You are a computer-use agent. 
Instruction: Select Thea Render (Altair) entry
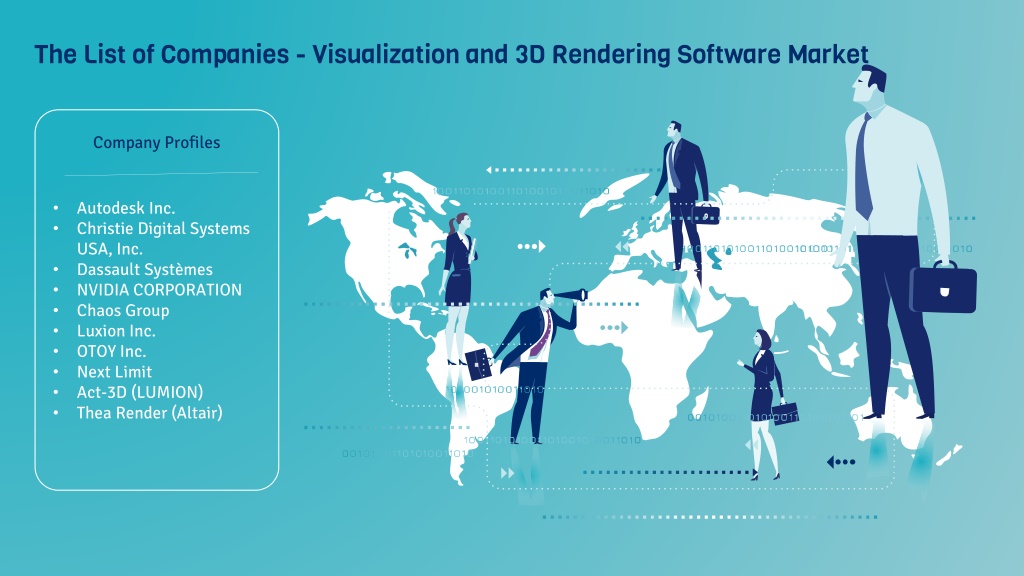click(x=150, y=413)
